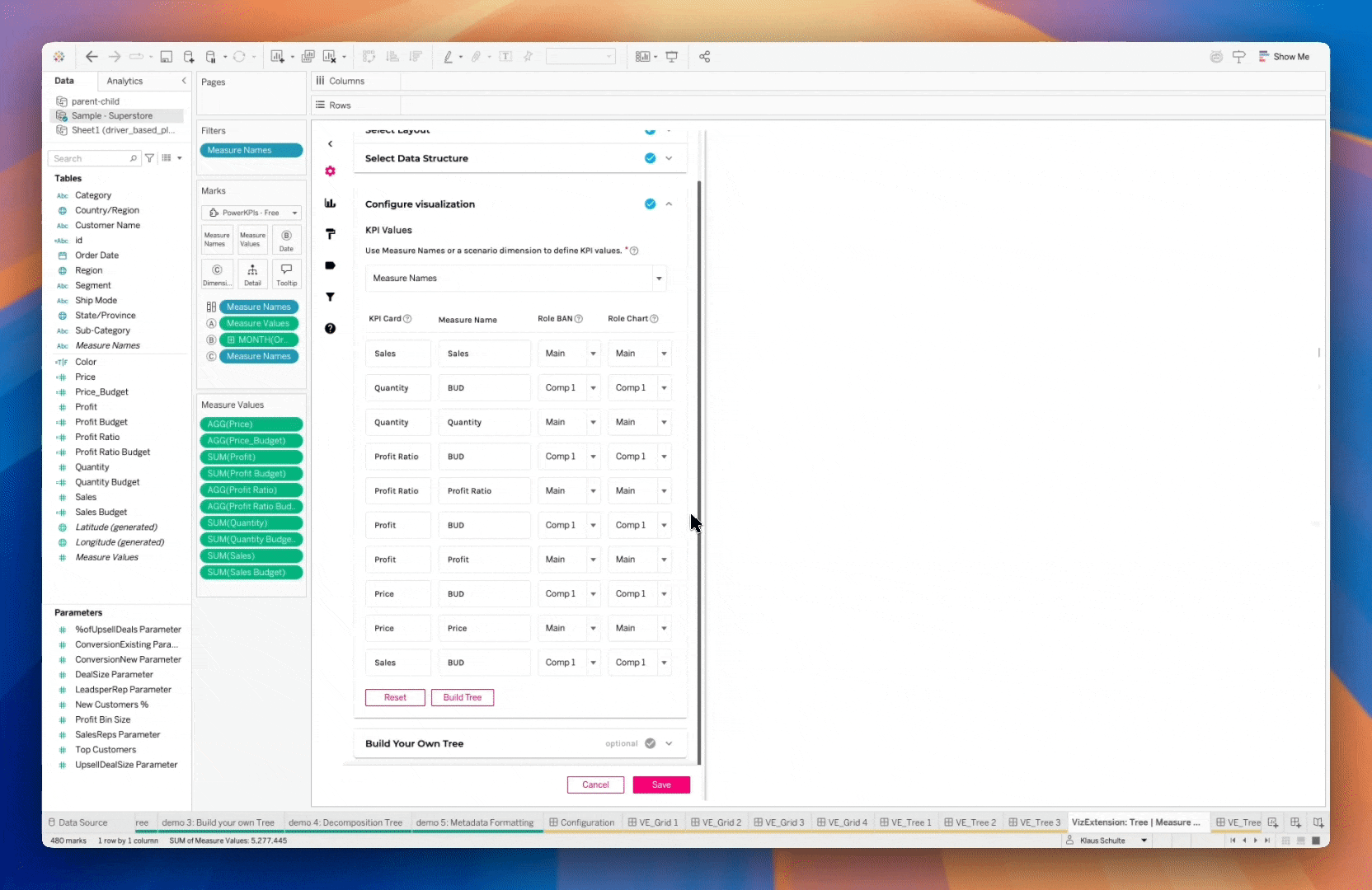Viewport: 1372px width, 890px height.
Task: Click the bar chart icon in extension sidebar
Action: click(x=330, y=203)
